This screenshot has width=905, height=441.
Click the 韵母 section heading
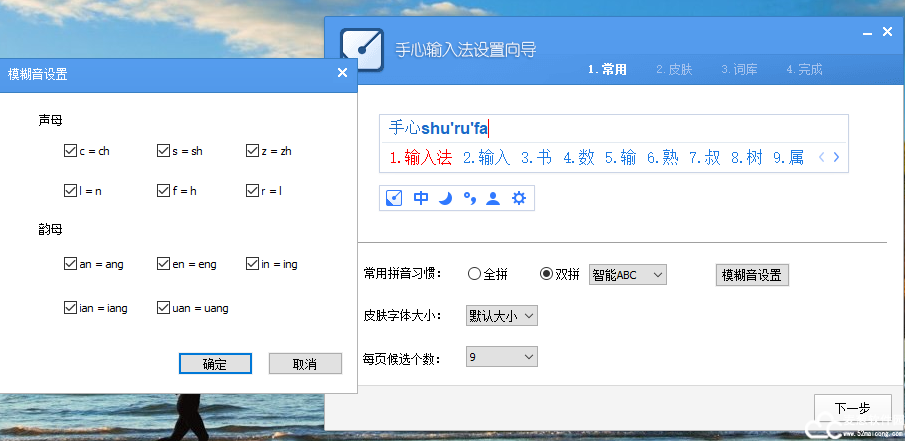click(x=50, y=229)
